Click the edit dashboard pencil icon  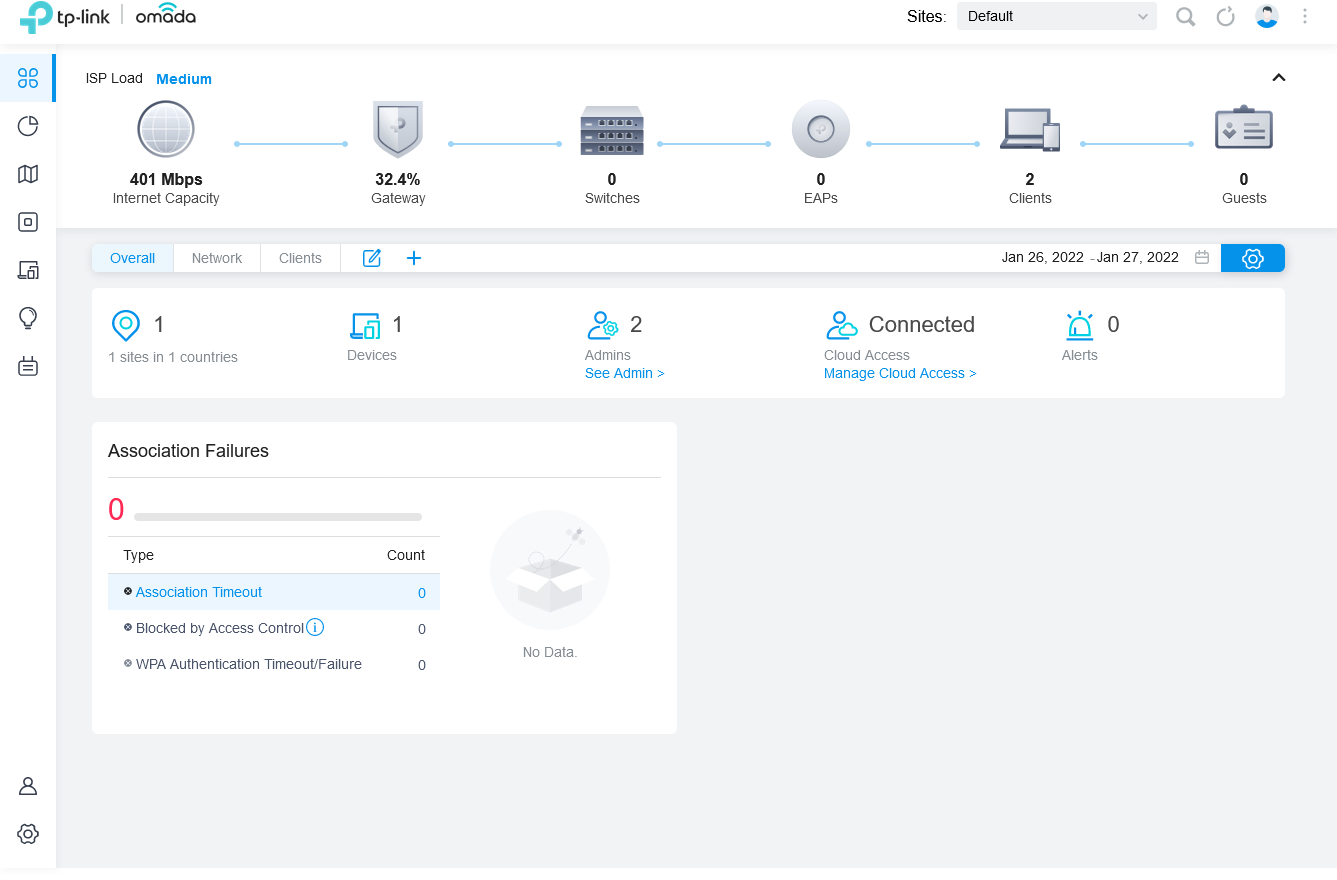[372, 258]
